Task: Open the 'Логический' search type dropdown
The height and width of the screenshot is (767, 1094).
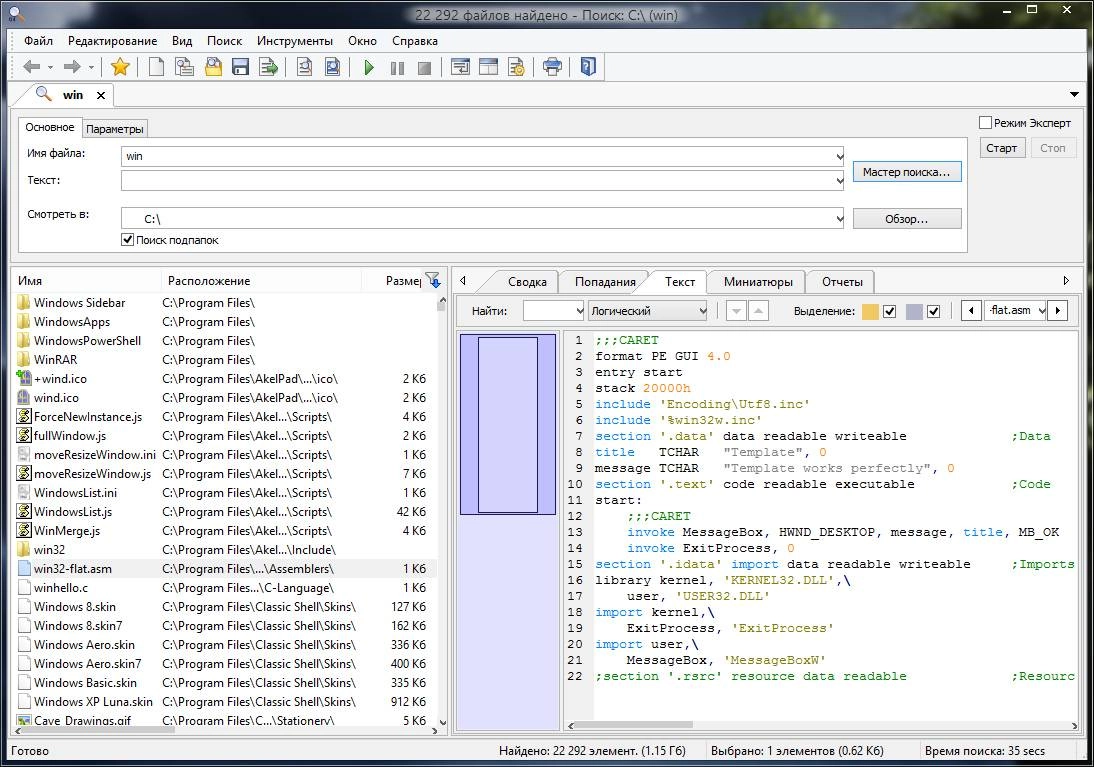Action: coord(702,311)
